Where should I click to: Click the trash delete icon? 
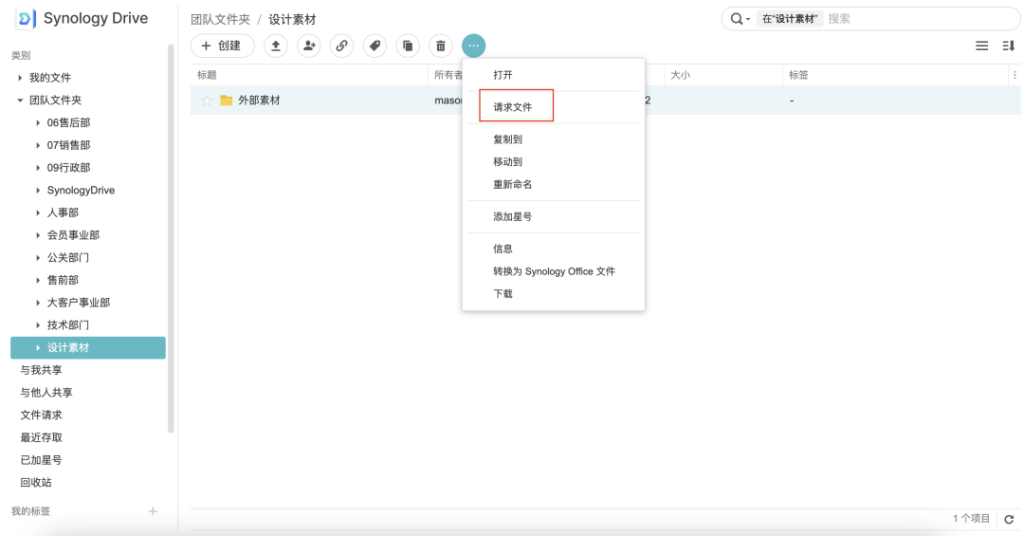point(440,46)
